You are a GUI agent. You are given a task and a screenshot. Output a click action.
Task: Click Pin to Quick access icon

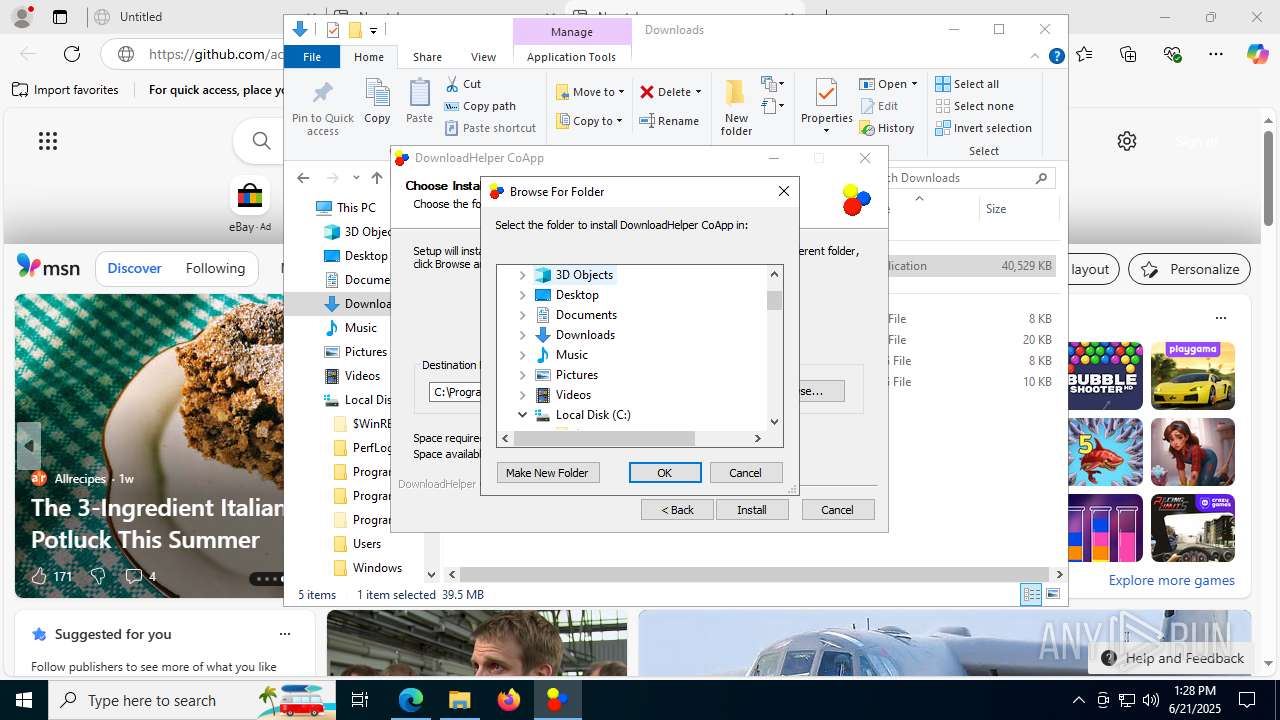(323, 108)
